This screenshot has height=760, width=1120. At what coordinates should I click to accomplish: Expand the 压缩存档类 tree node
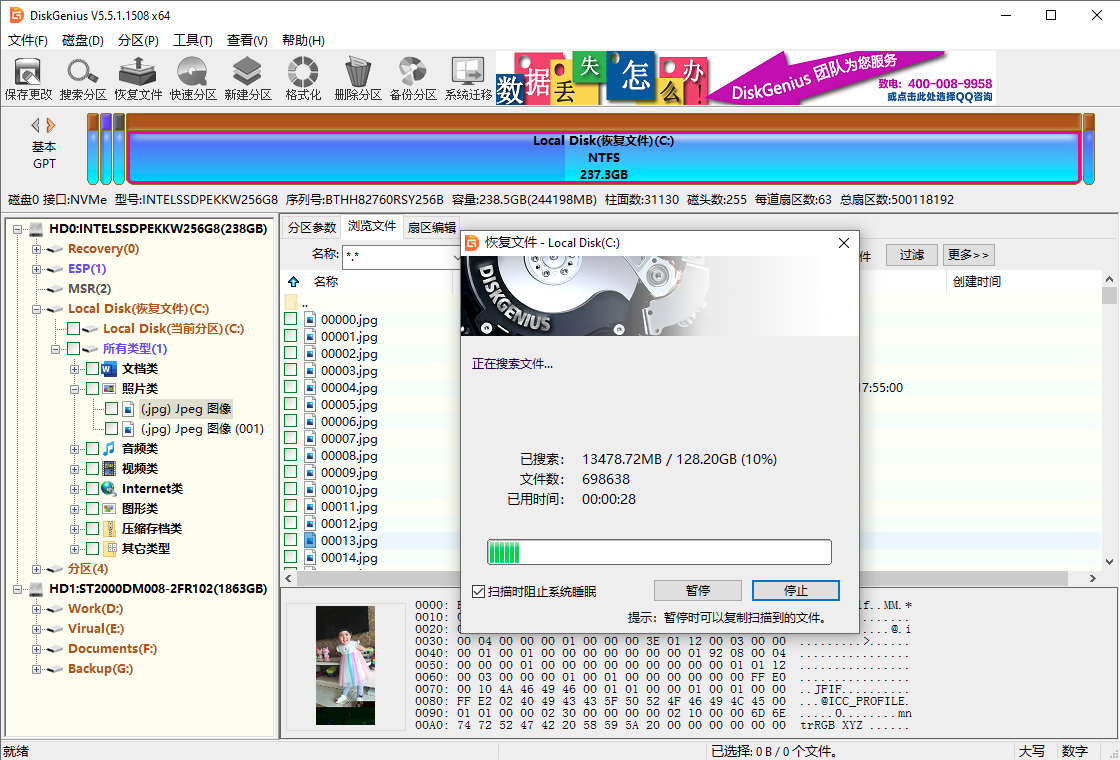(74, 529)
